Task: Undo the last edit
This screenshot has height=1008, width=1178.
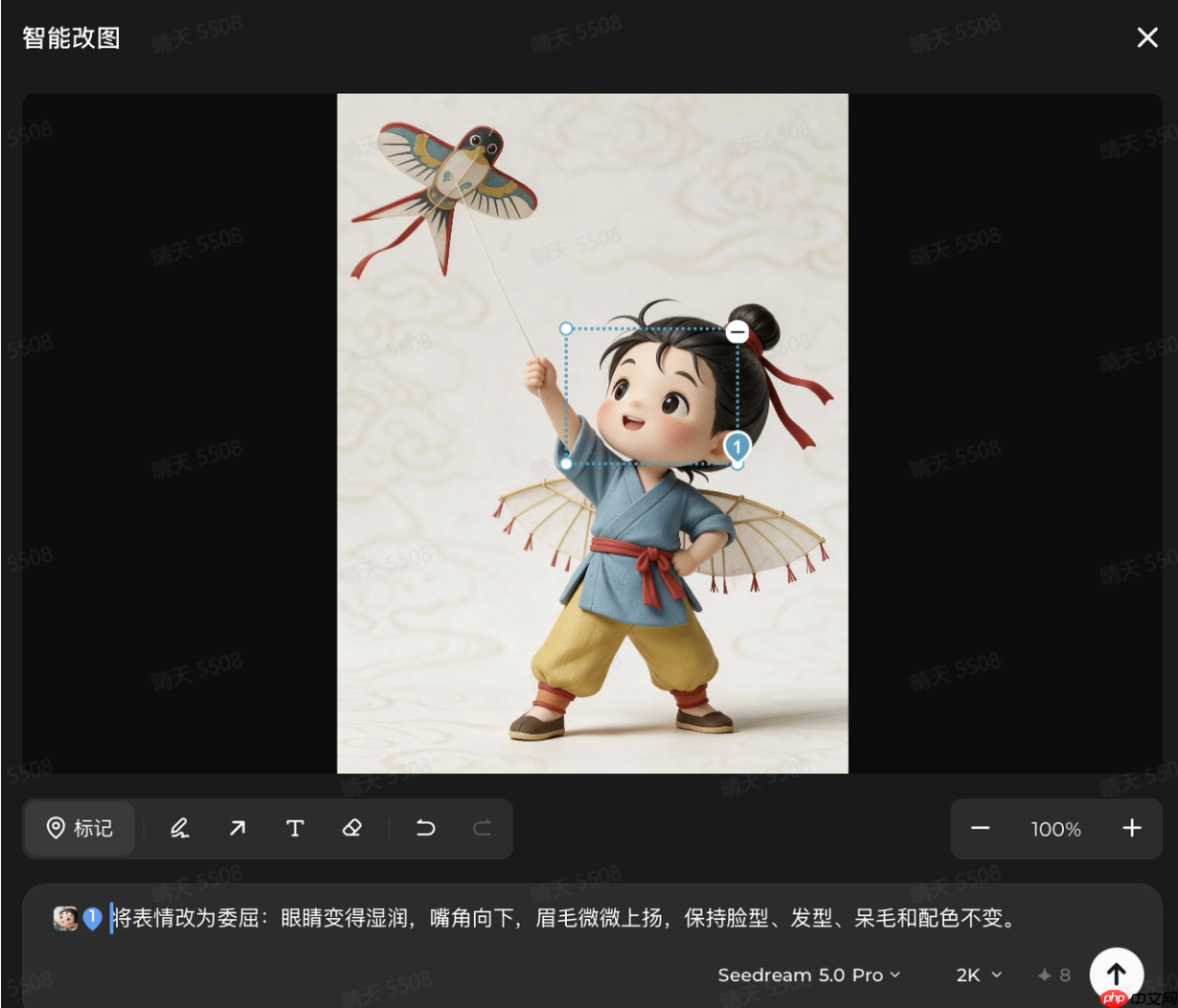Action: [x=425, y=828]
